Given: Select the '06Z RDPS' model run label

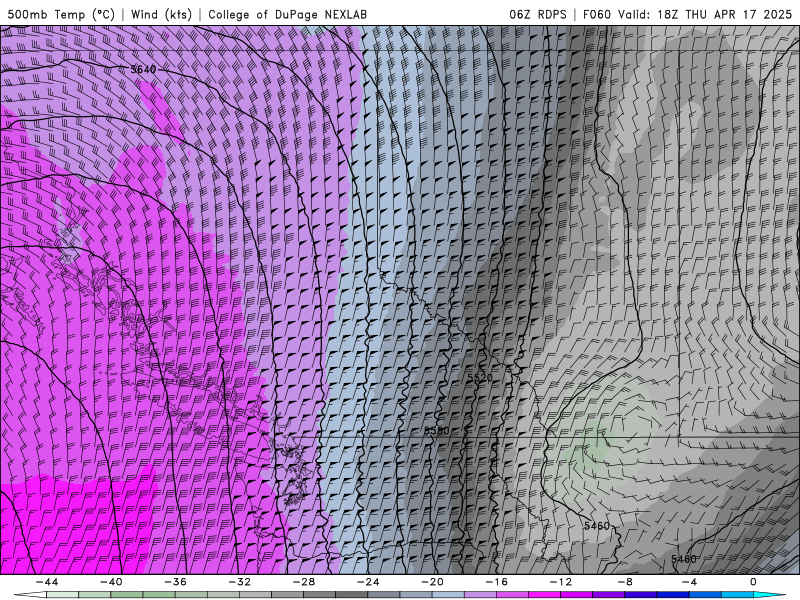Looking at the screenshot, I should coord(538,14).
